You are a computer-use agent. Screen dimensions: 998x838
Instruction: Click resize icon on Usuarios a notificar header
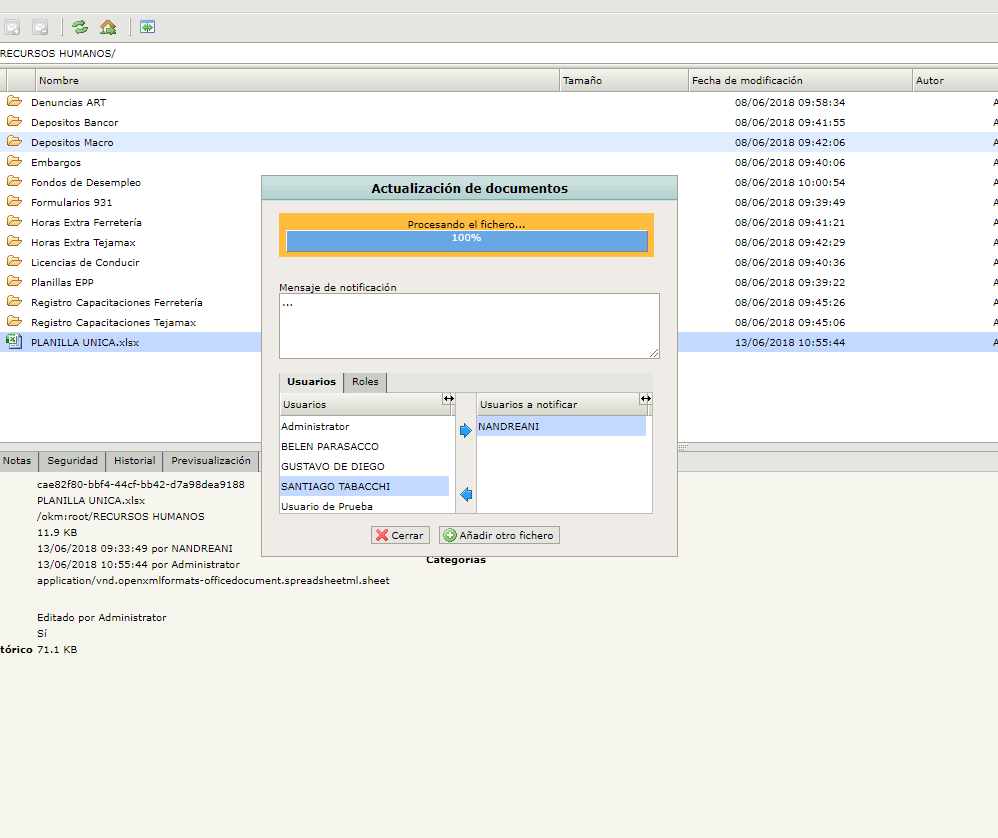(646, 399)
